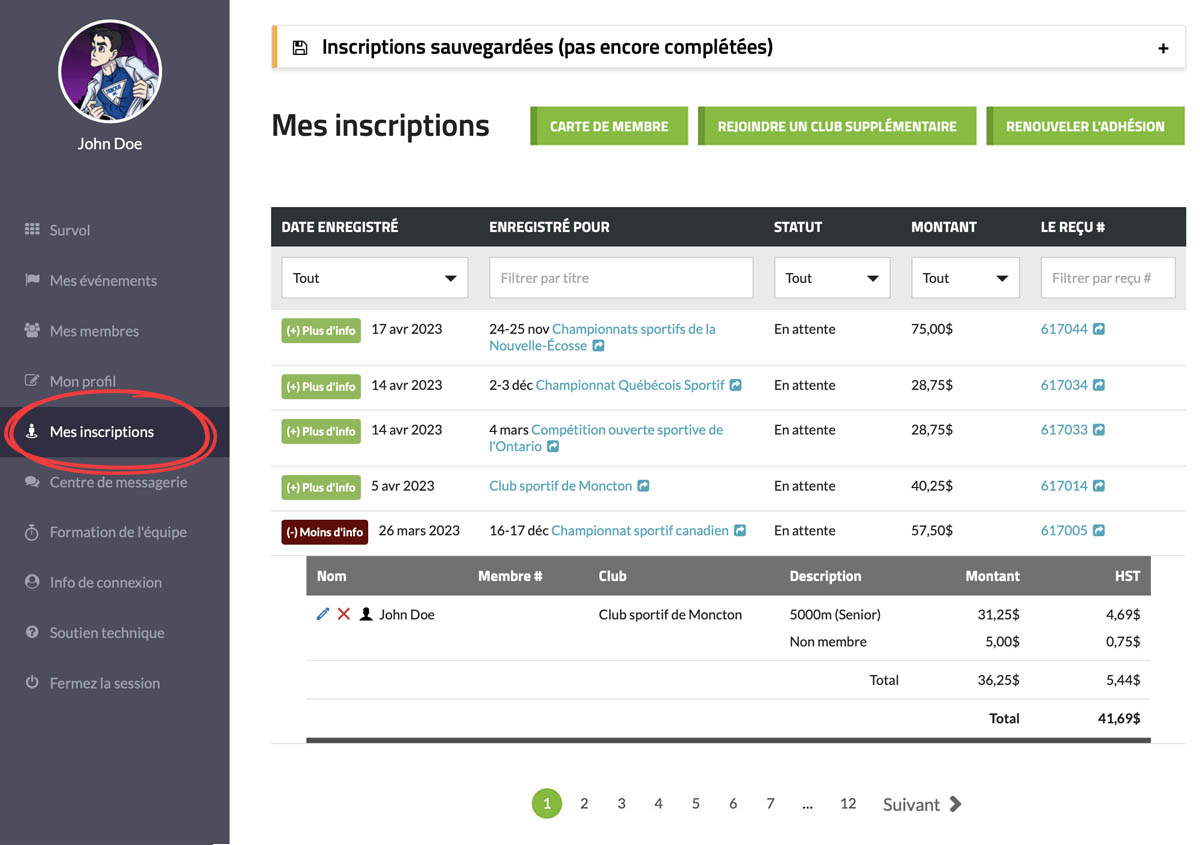Open external link icon next to receipt 617005

(1099, 531)
